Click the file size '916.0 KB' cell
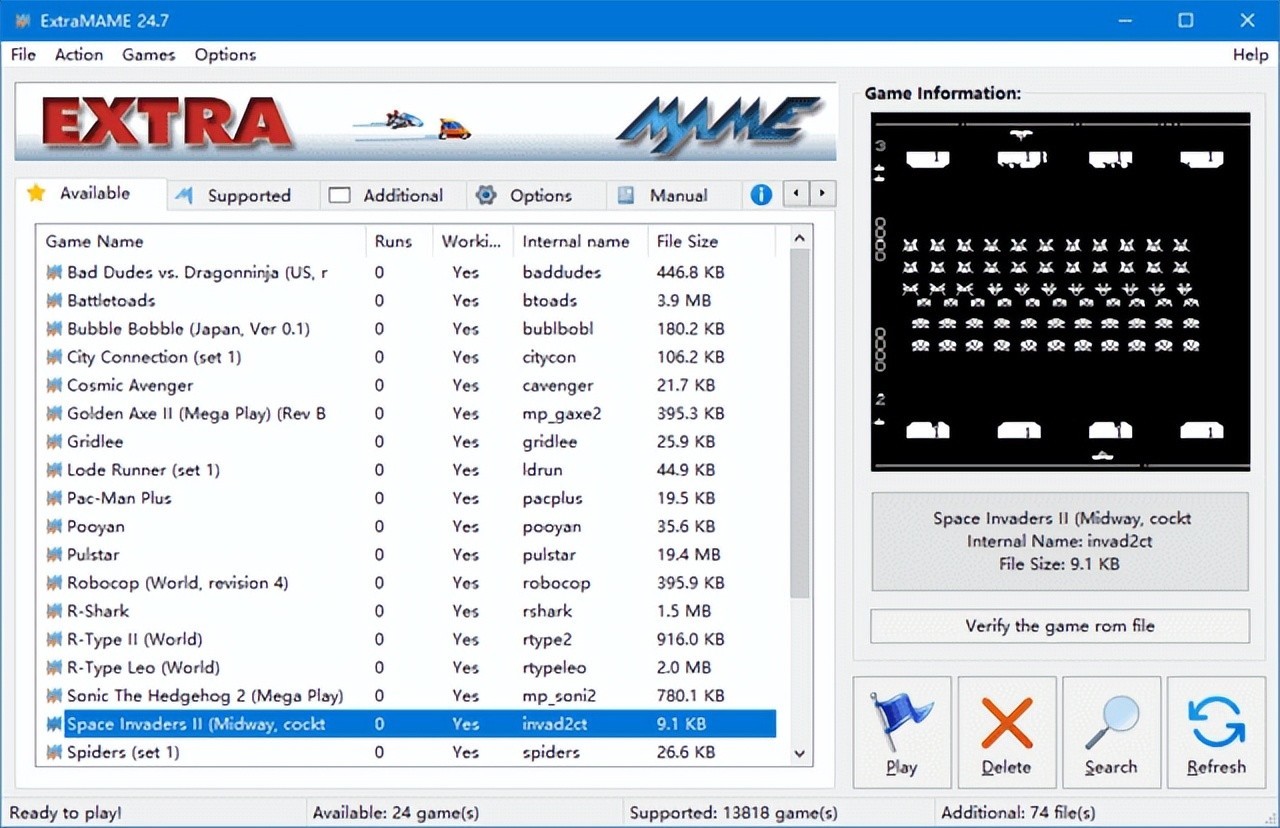 click(690, 639)
